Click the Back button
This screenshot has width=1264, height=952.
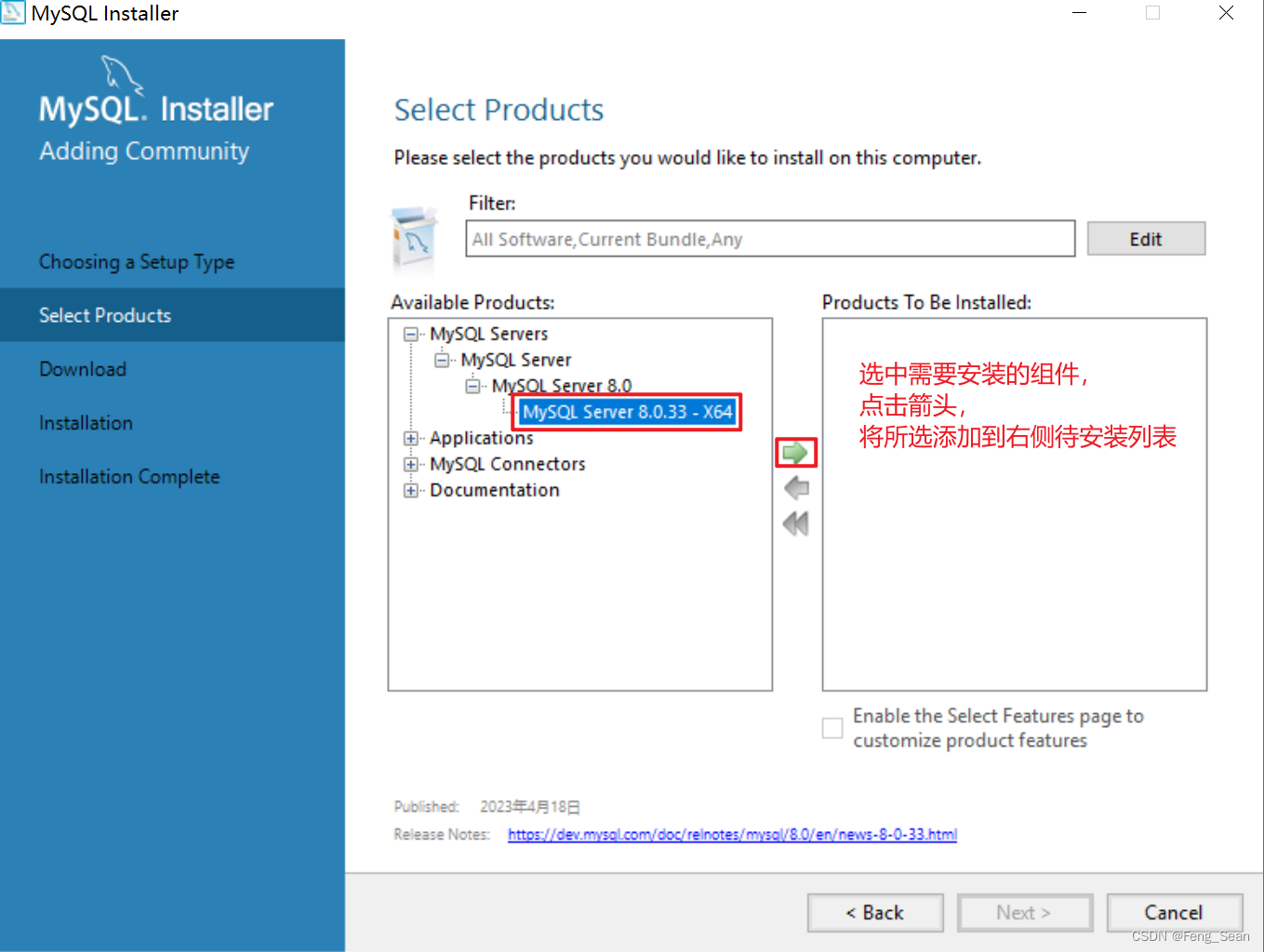875,913
